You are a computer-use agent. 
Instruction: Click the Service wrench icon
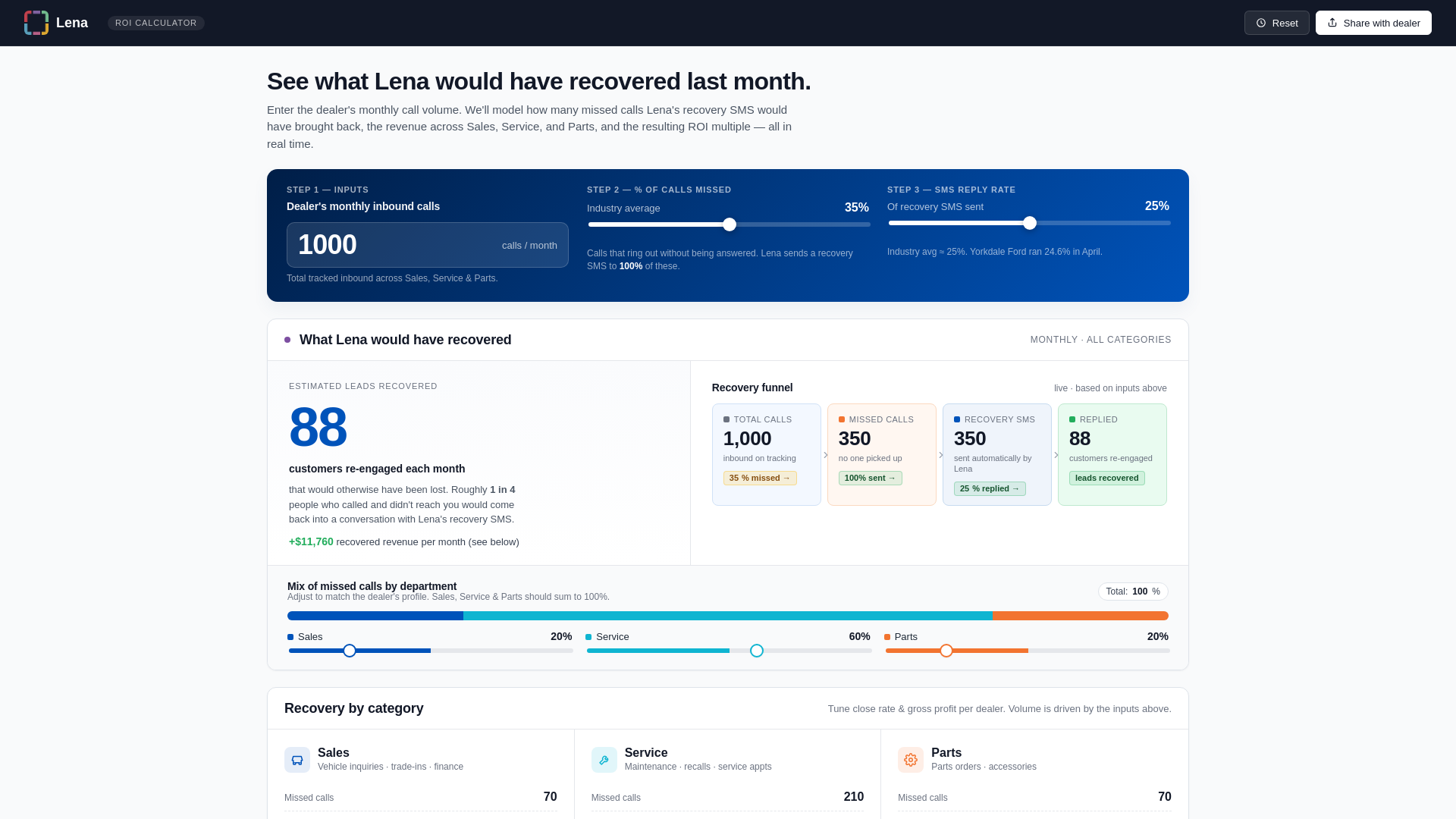[x=604, y=760]
